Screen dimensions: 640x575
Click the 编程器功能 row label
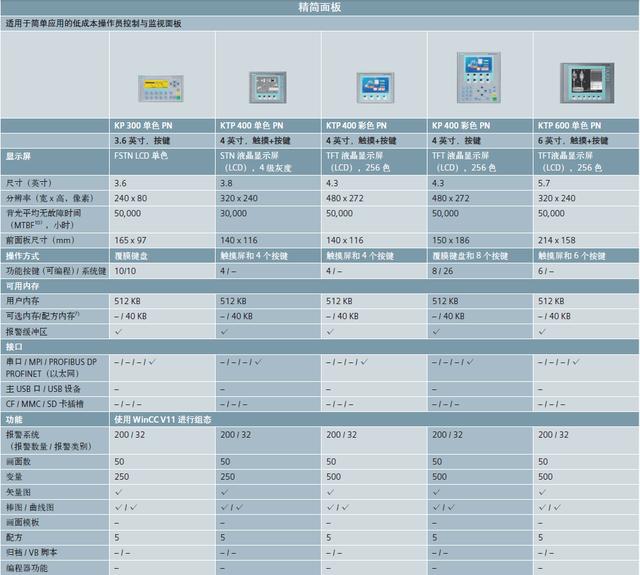[x=27, y=568]
